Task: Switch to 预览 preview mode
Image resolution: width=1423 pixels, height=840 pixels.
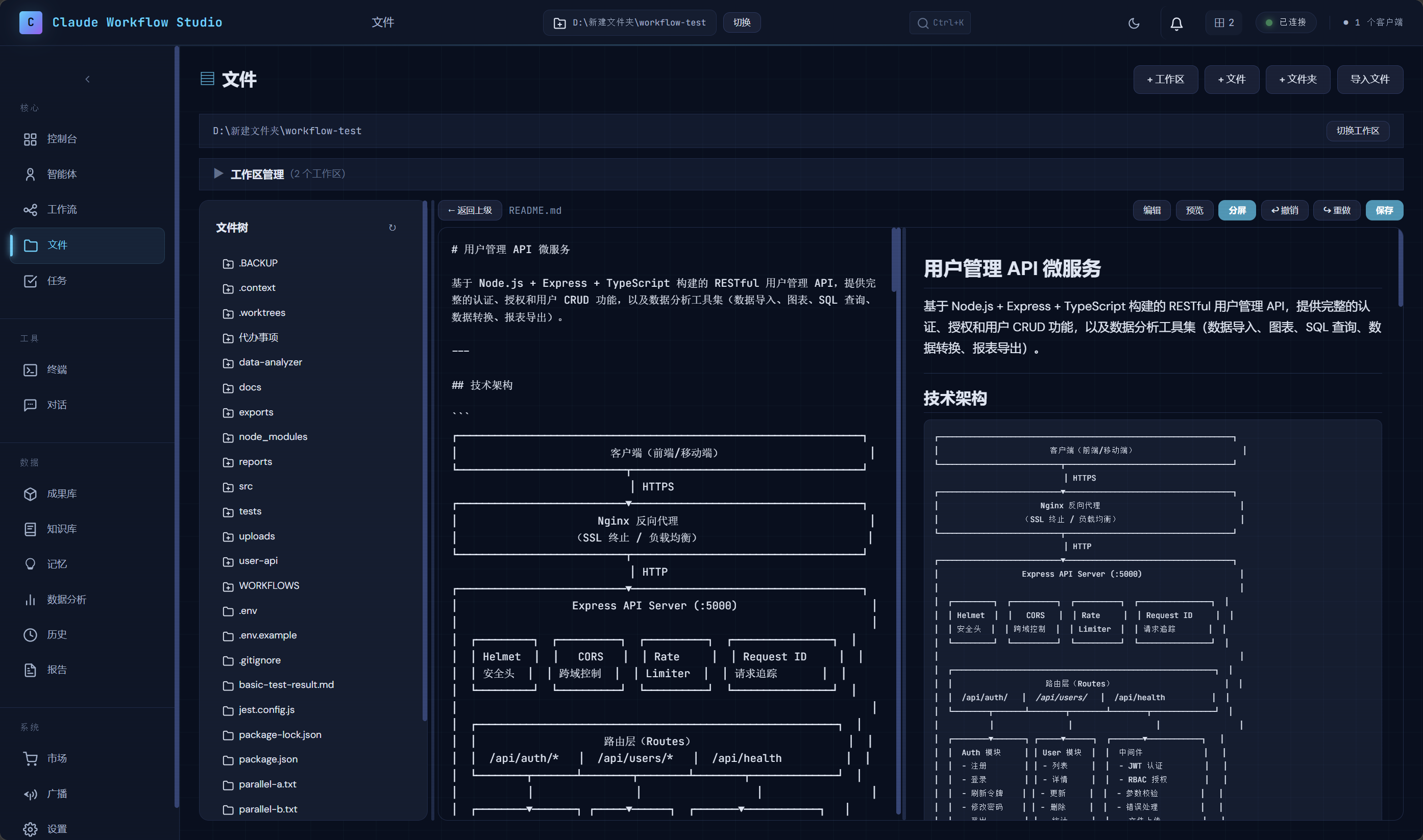Action: tap(1194, 211)
